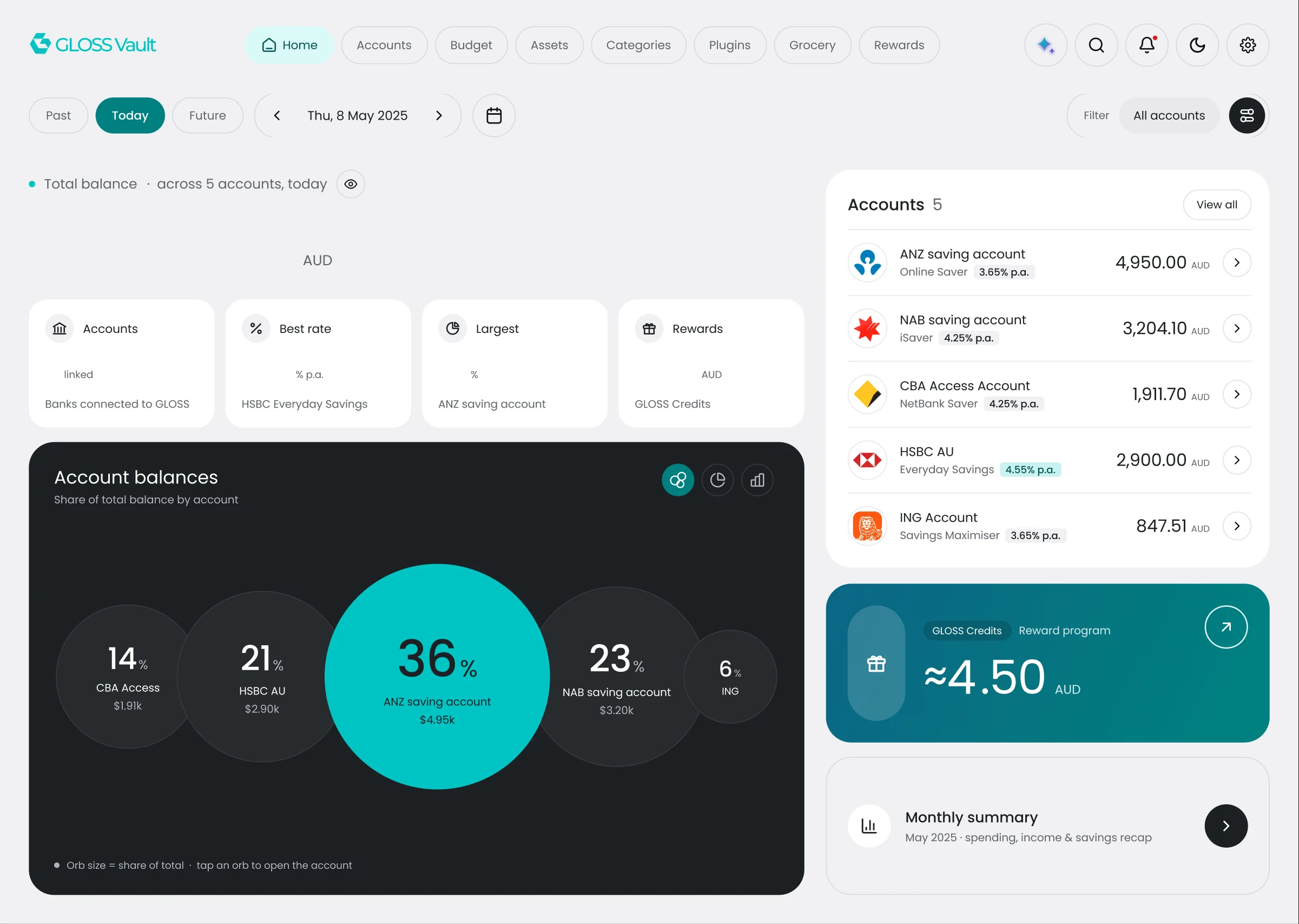This screenshot has height=924, width=1299.
Task: Open filter settings sliders icon
Action: [1246, 115]
